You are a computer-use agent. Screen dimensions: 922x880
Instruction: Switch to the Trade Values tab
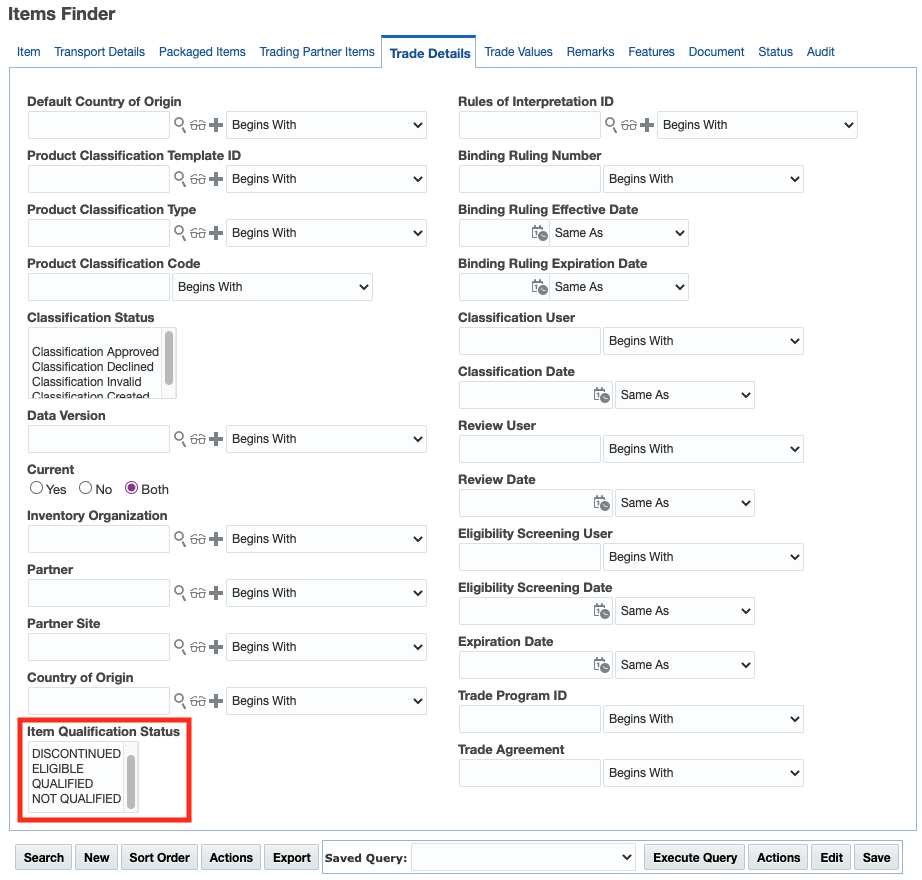click(x=518, y=52)
